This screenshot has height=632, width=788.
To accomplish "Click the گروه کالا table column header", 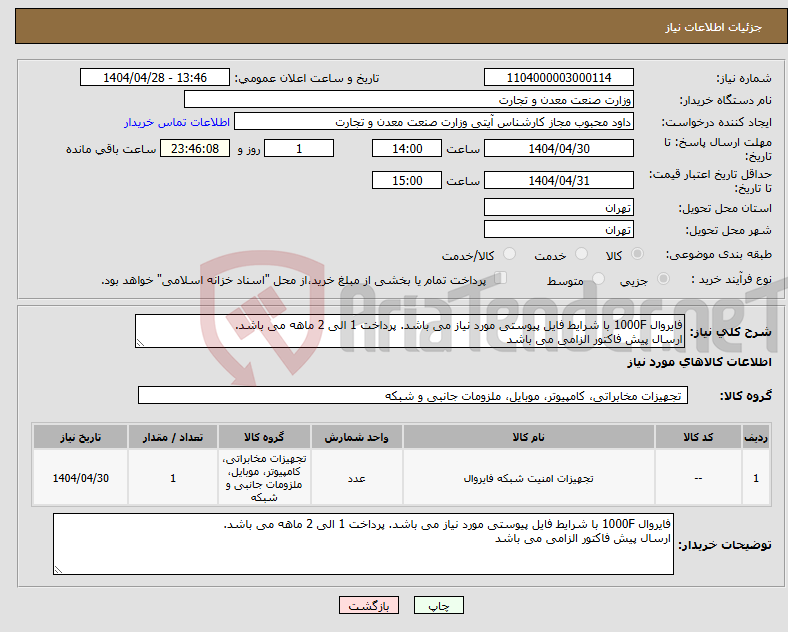I will (264, 437).
